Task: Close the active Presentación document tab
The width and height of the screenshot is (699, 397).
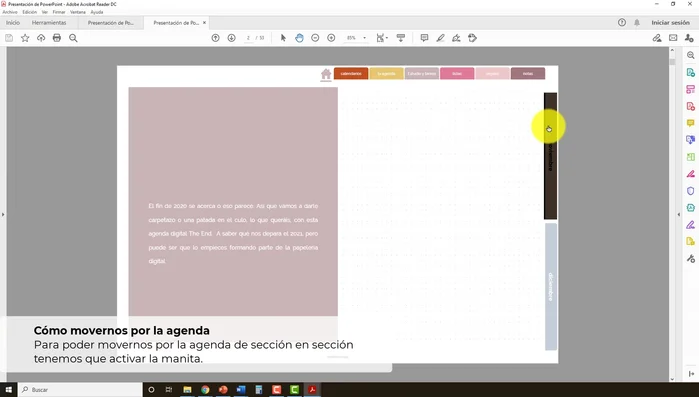Action: (204, 23)
